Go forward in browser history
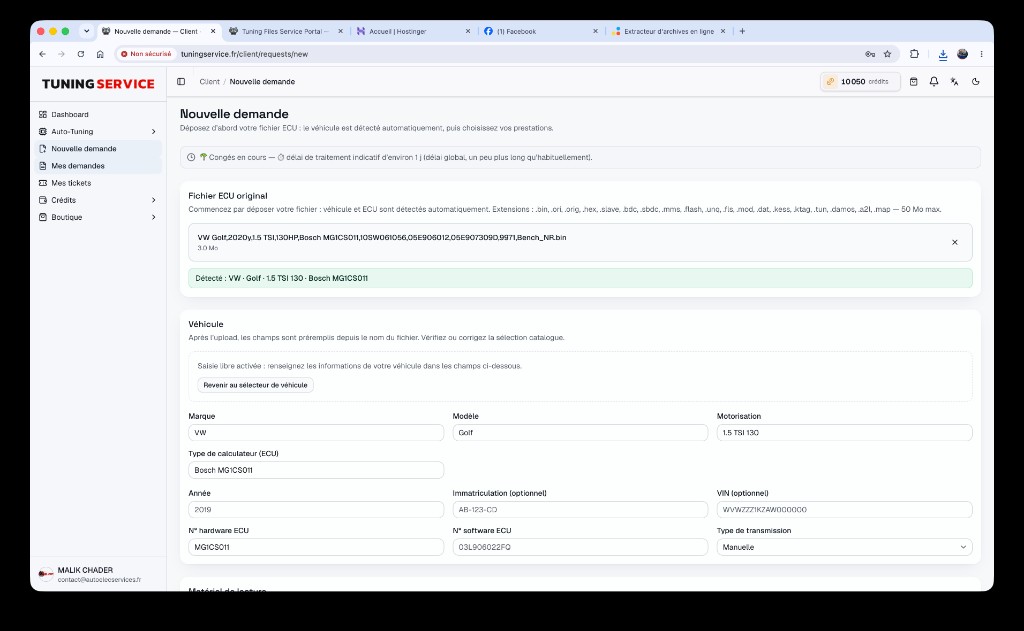1024x631 pixels. coord(61,54)
